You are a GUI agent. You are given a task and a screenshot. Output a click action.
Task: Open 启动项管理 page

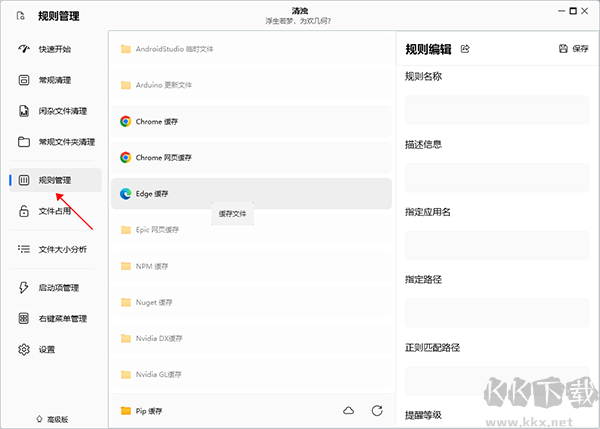[55, 288]
